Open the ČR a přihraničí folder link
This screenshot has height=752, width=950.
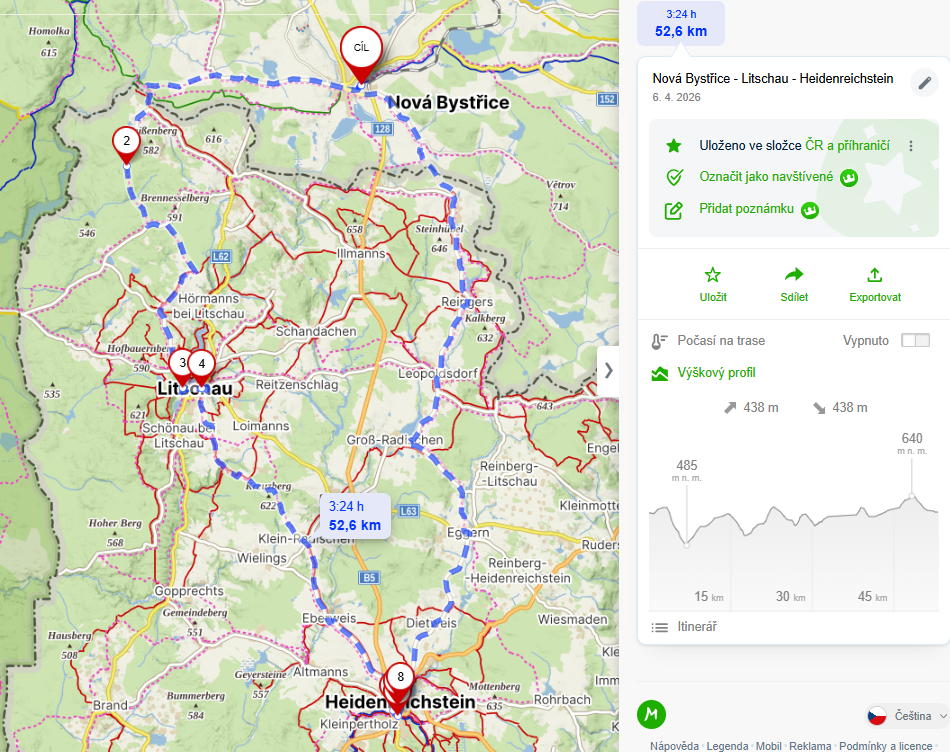click(x=847, y=146)
